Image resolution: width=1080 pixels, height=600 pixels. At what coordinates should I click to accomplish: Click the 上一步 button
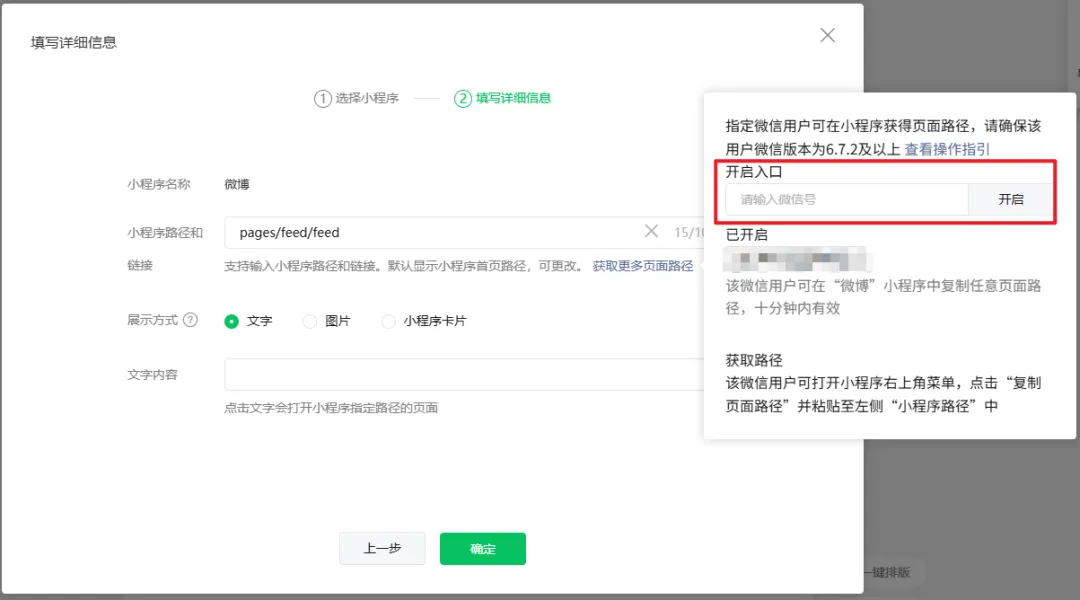(x=382, y=548)
